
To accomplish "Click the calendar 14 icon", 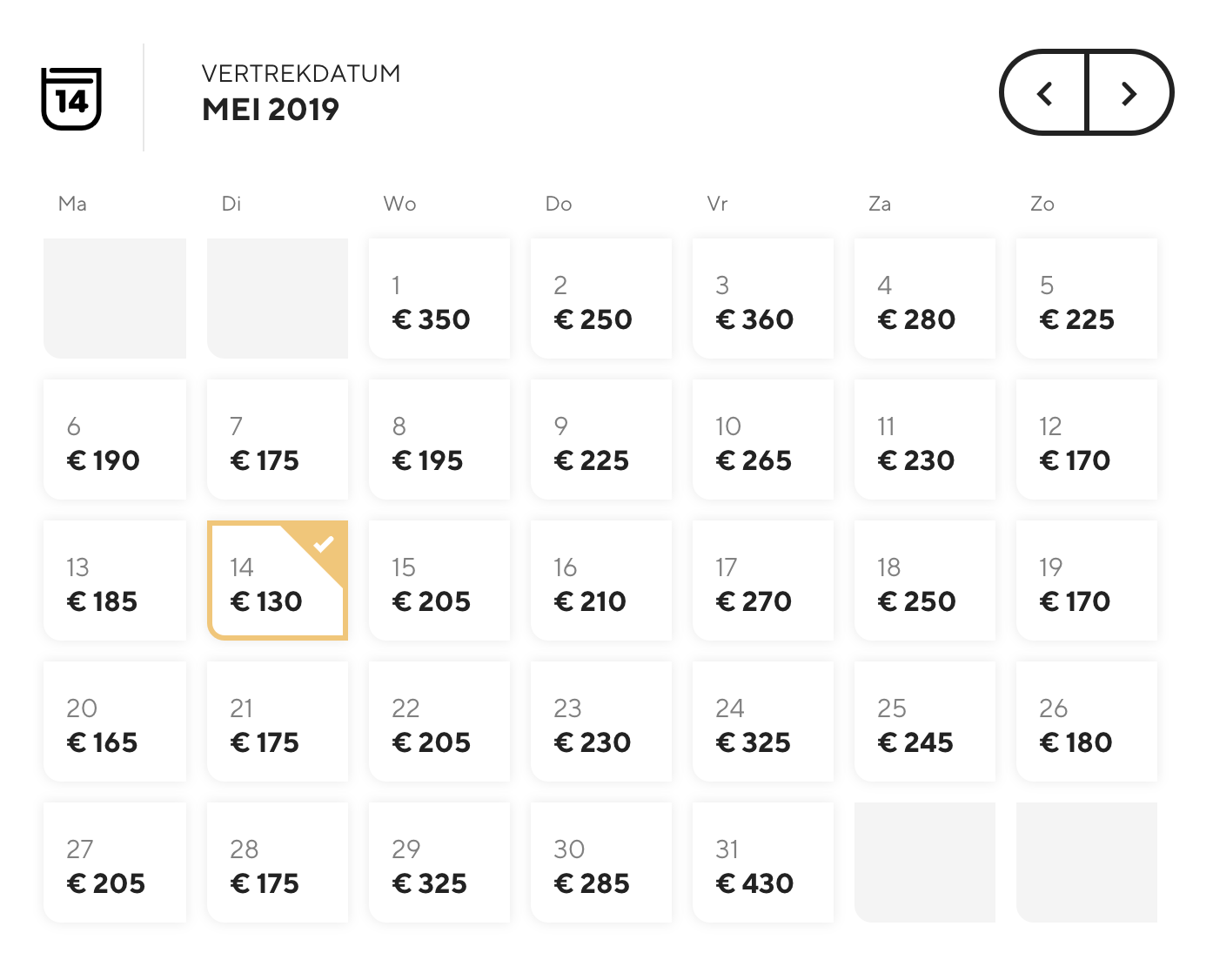I will tap(71, 98).
